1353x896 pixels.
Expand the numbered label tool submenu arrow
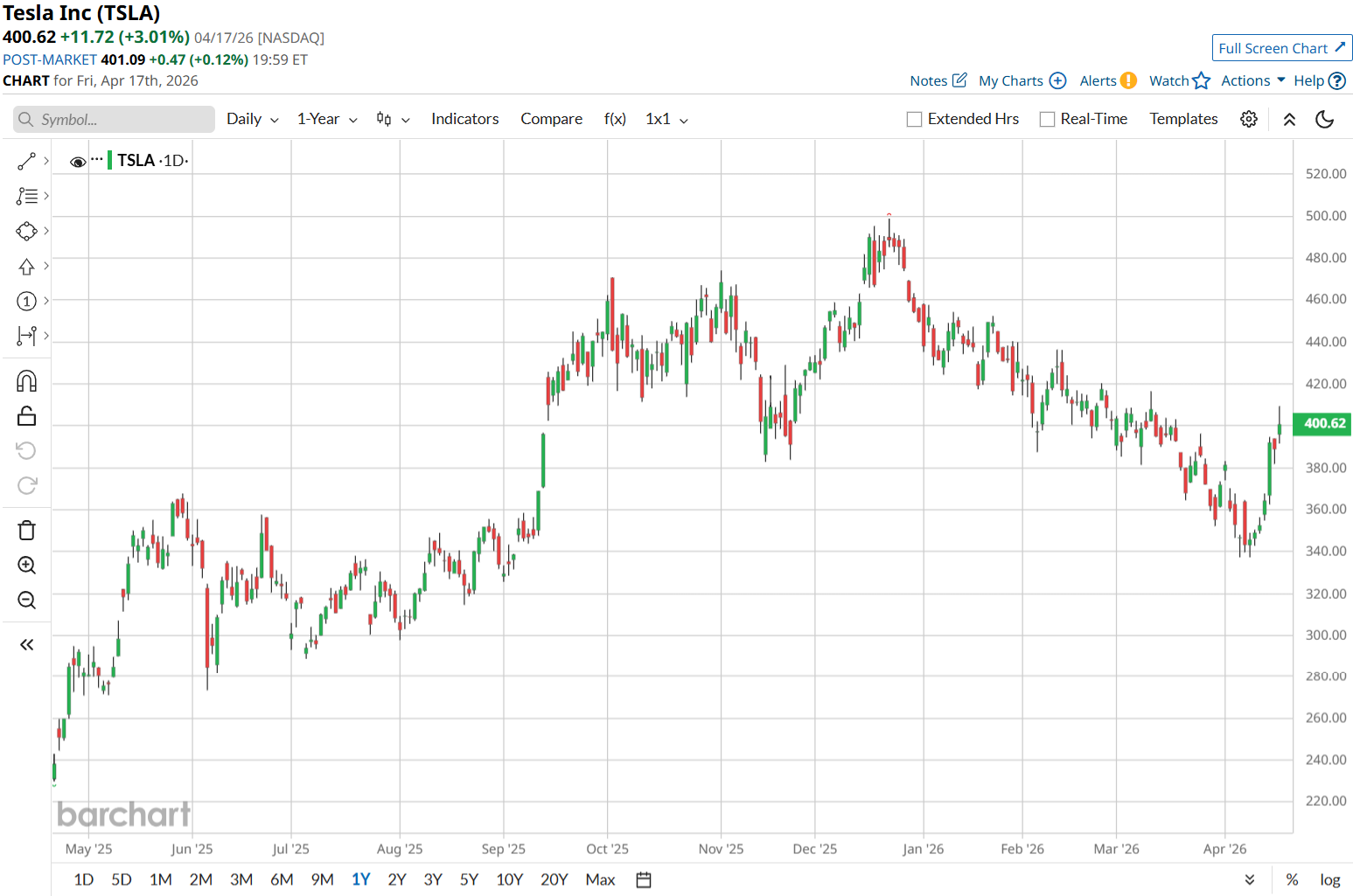pyautogui.click(x=46, y=301)
